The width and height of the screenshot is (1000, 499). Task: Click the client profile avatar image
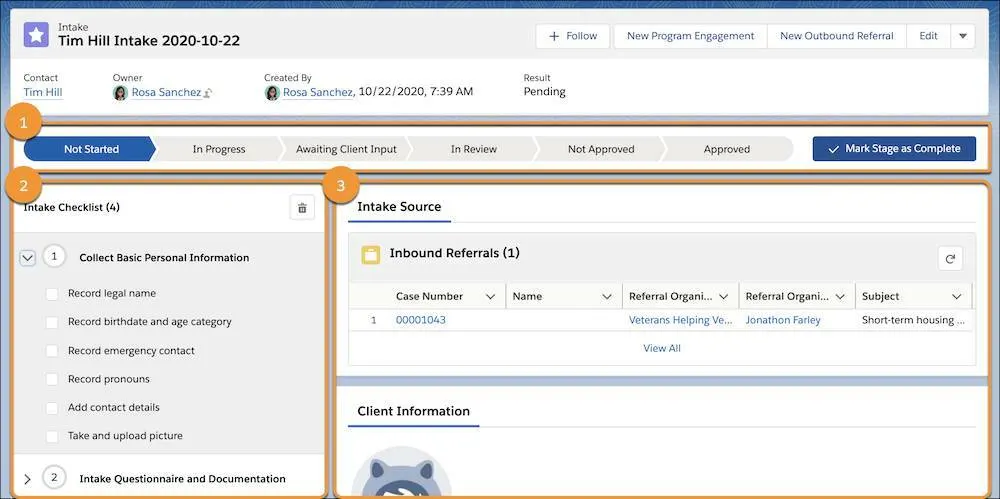point(401,473)
